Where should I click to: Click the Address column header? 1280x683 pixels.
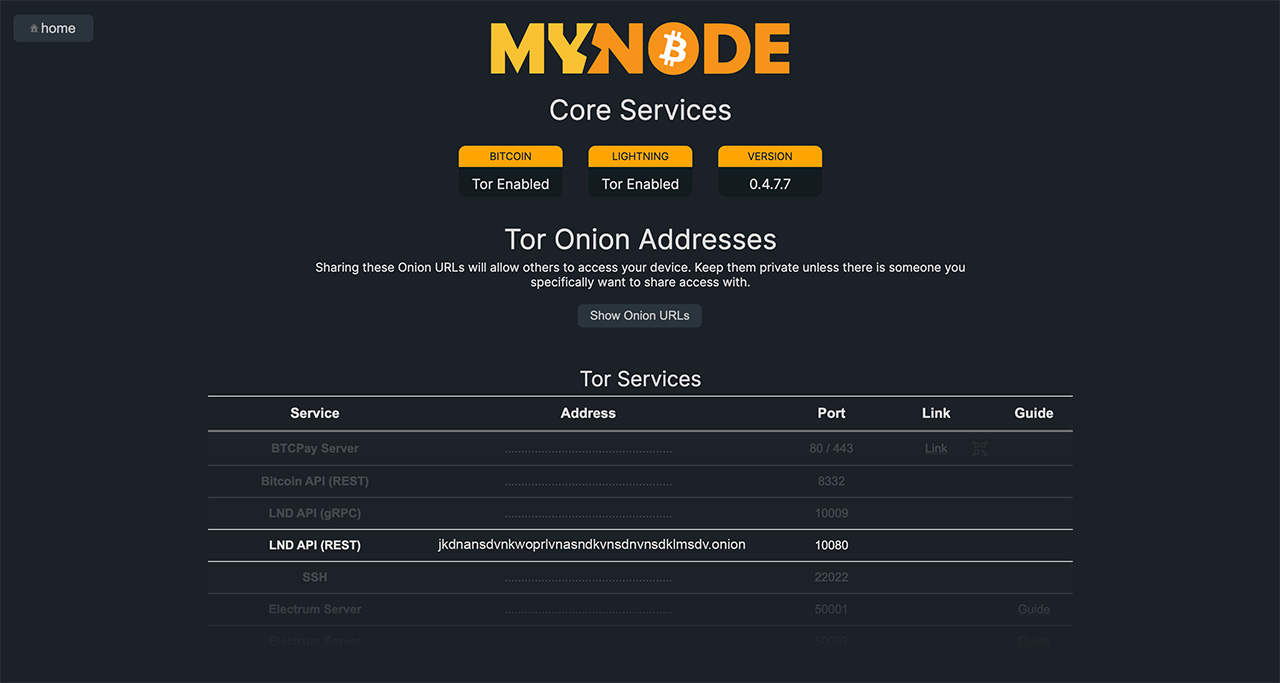click(x=588, y=413)
